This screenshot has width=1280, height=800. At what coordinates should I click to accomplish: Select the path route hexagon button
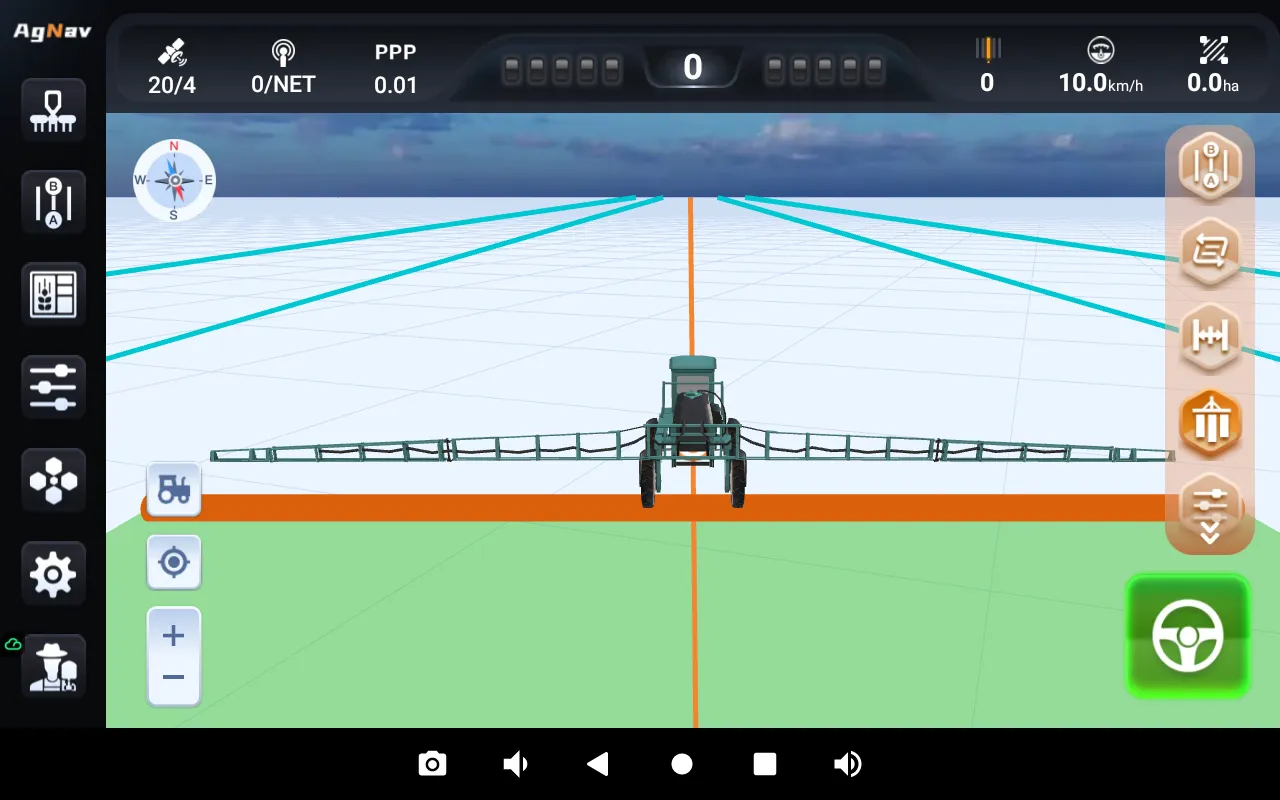(1210, 250)
